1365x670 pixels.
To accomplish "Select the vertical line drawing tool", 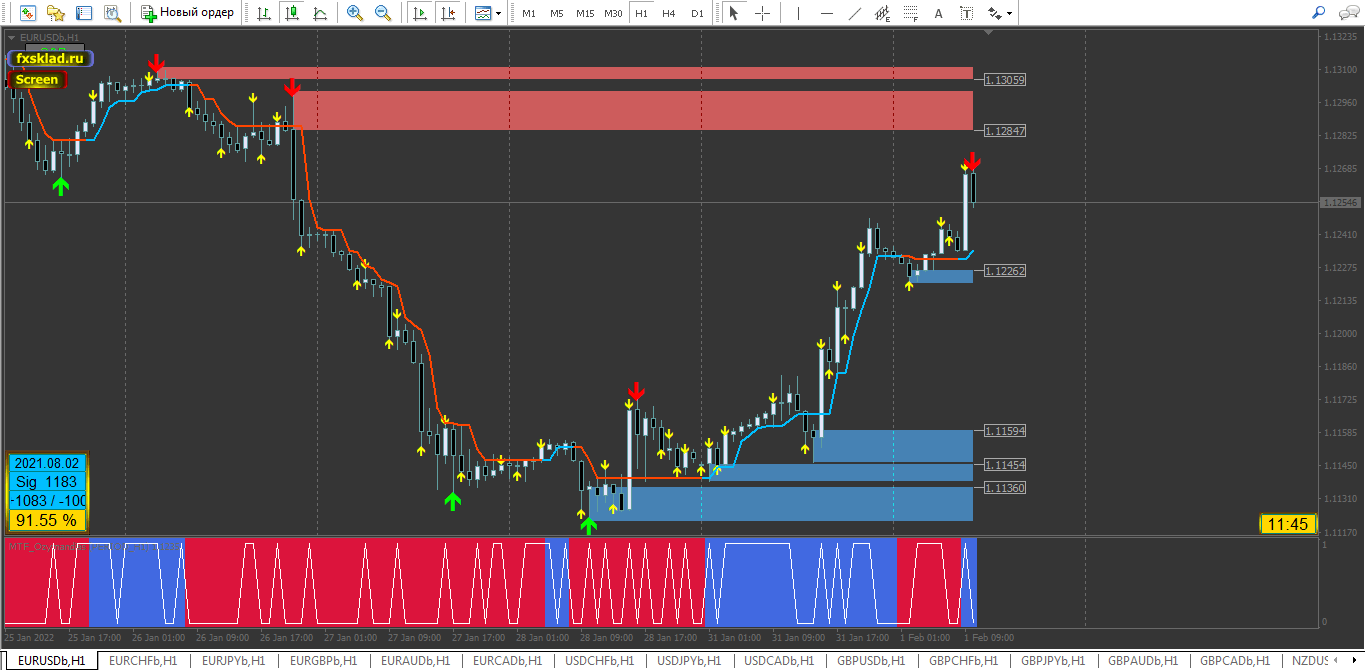I will [x=798, y=13].
